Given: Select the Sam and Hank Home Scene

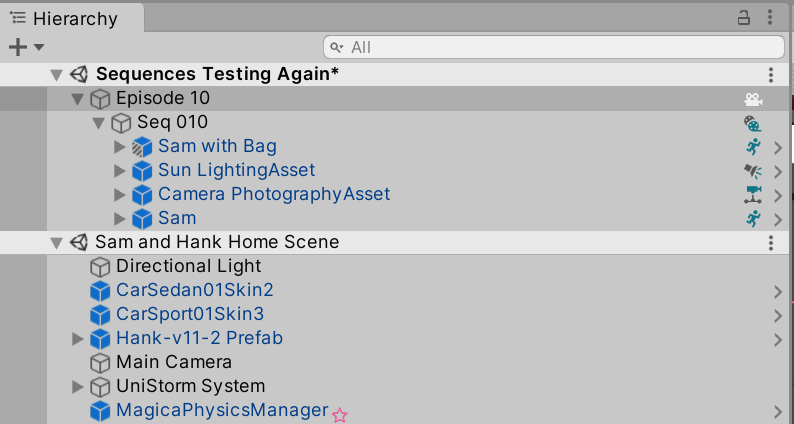Looking at the screenshot, I should tap(217, 242).
